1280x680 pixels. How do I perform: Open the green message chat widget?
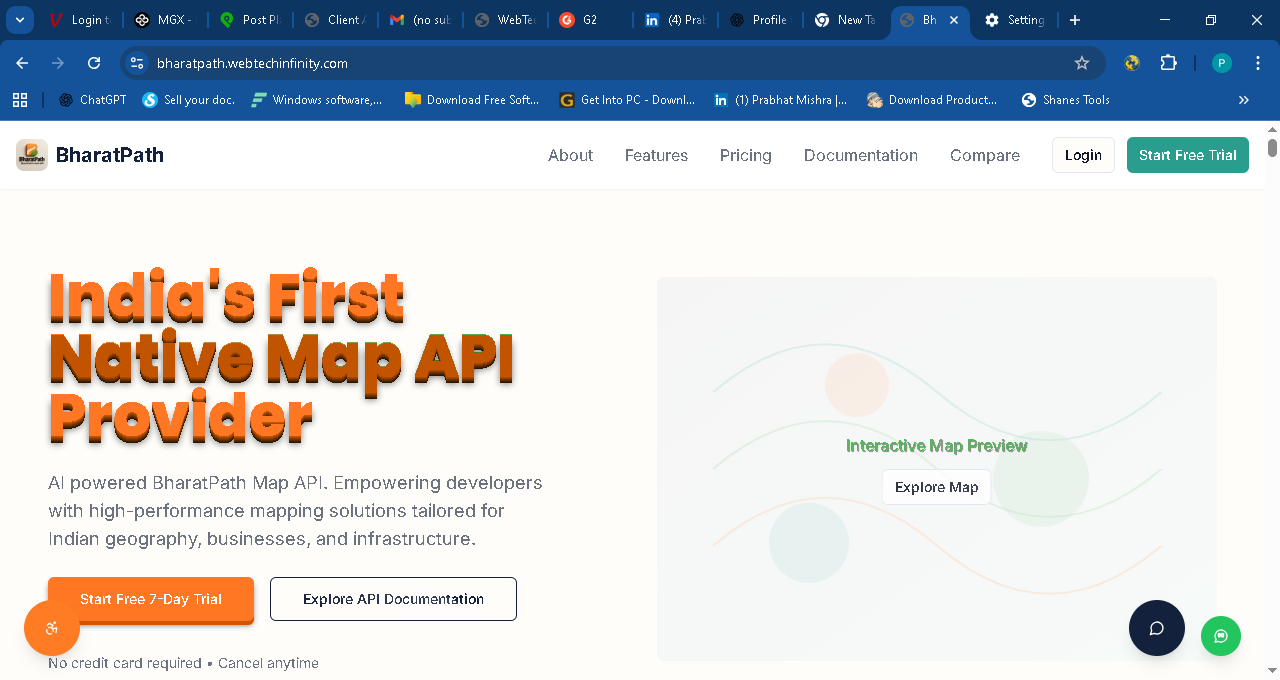coord(1221,636)
